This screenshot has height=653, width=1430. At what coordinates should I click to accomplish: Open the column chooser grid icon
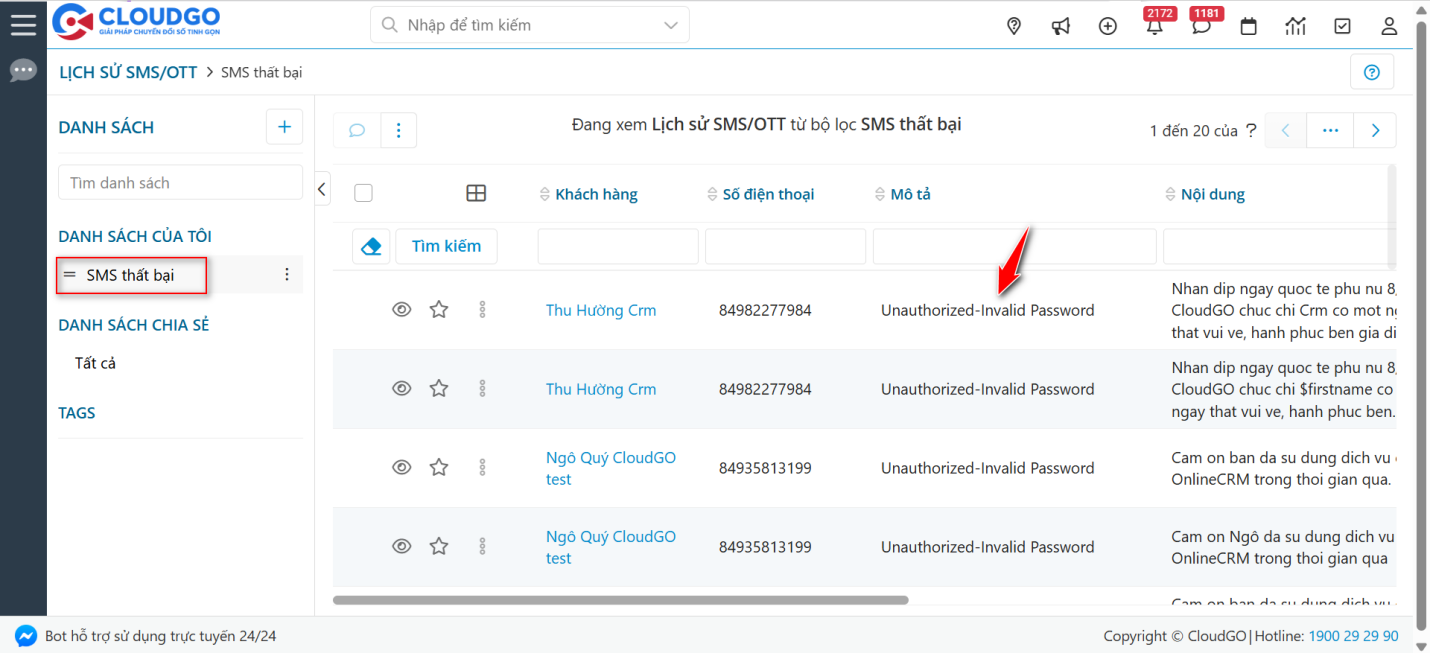(x=476, y=192)
